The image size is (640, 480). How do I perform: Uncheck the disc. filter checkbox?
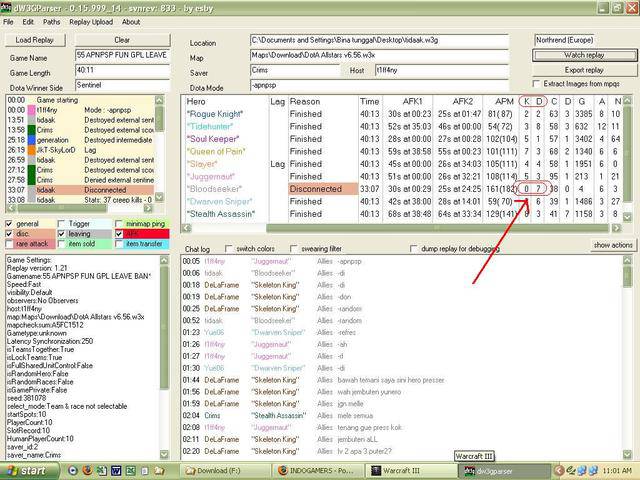point(9,234)
